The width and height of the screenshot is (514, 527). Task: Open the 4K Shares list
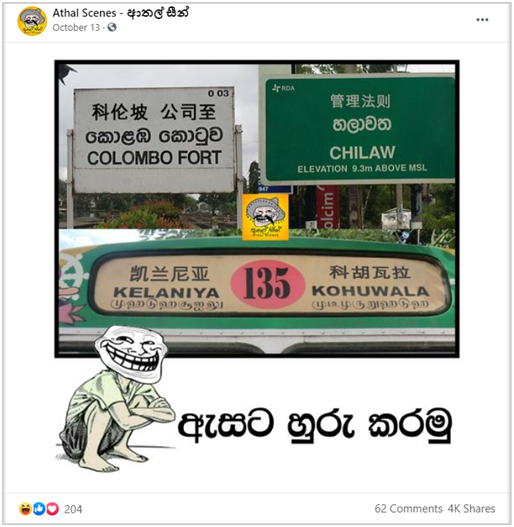click(471, 509)
